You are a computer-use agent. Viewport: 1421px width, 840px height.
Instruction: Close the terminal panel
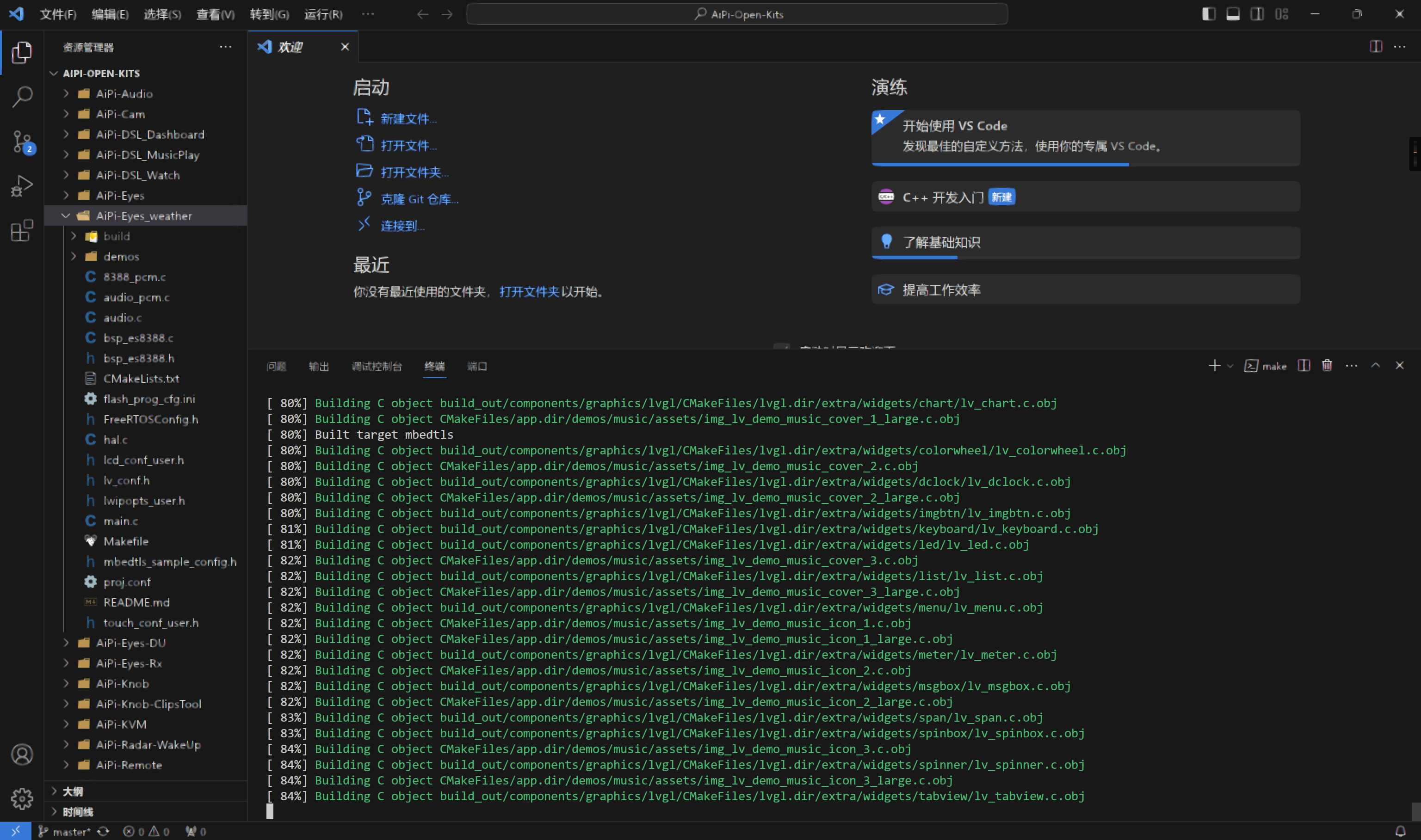pos(1399,366)
